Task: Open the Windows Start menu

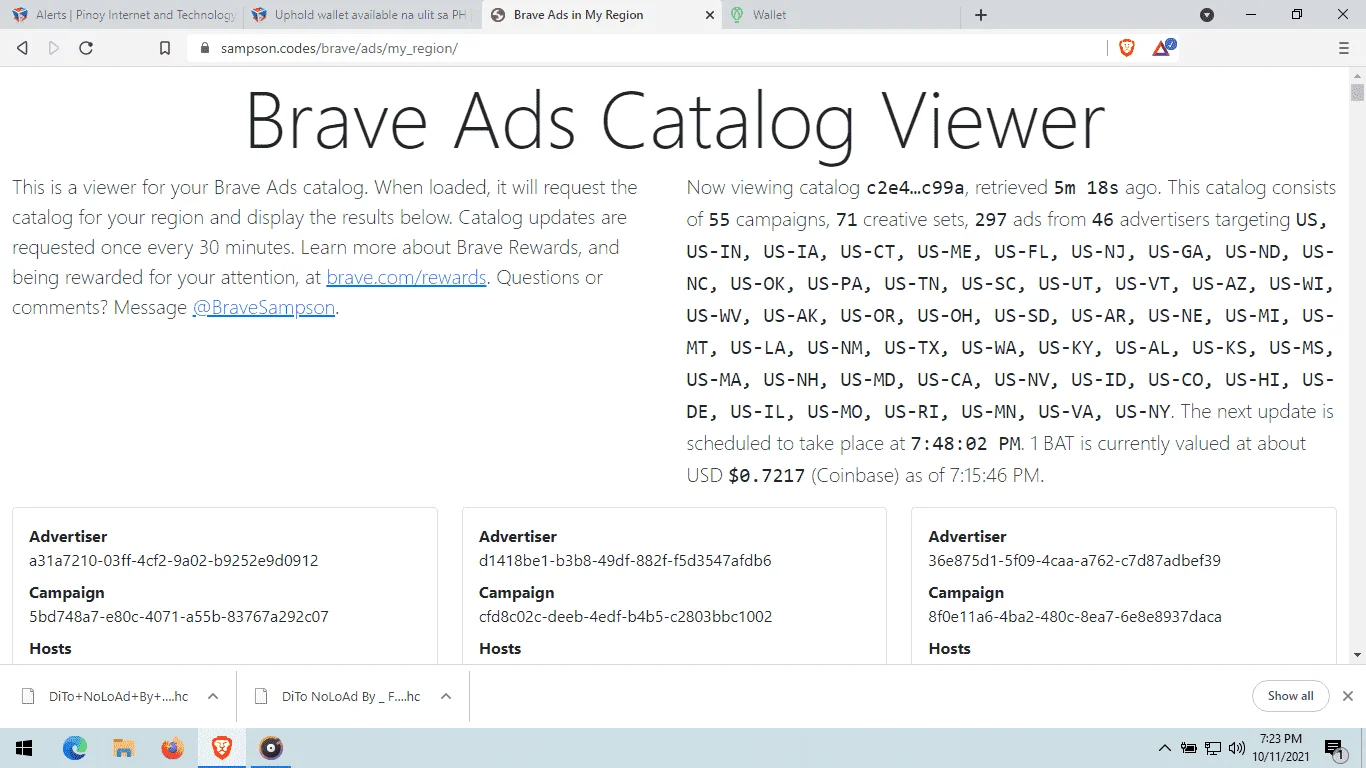Action: (24, 748)
